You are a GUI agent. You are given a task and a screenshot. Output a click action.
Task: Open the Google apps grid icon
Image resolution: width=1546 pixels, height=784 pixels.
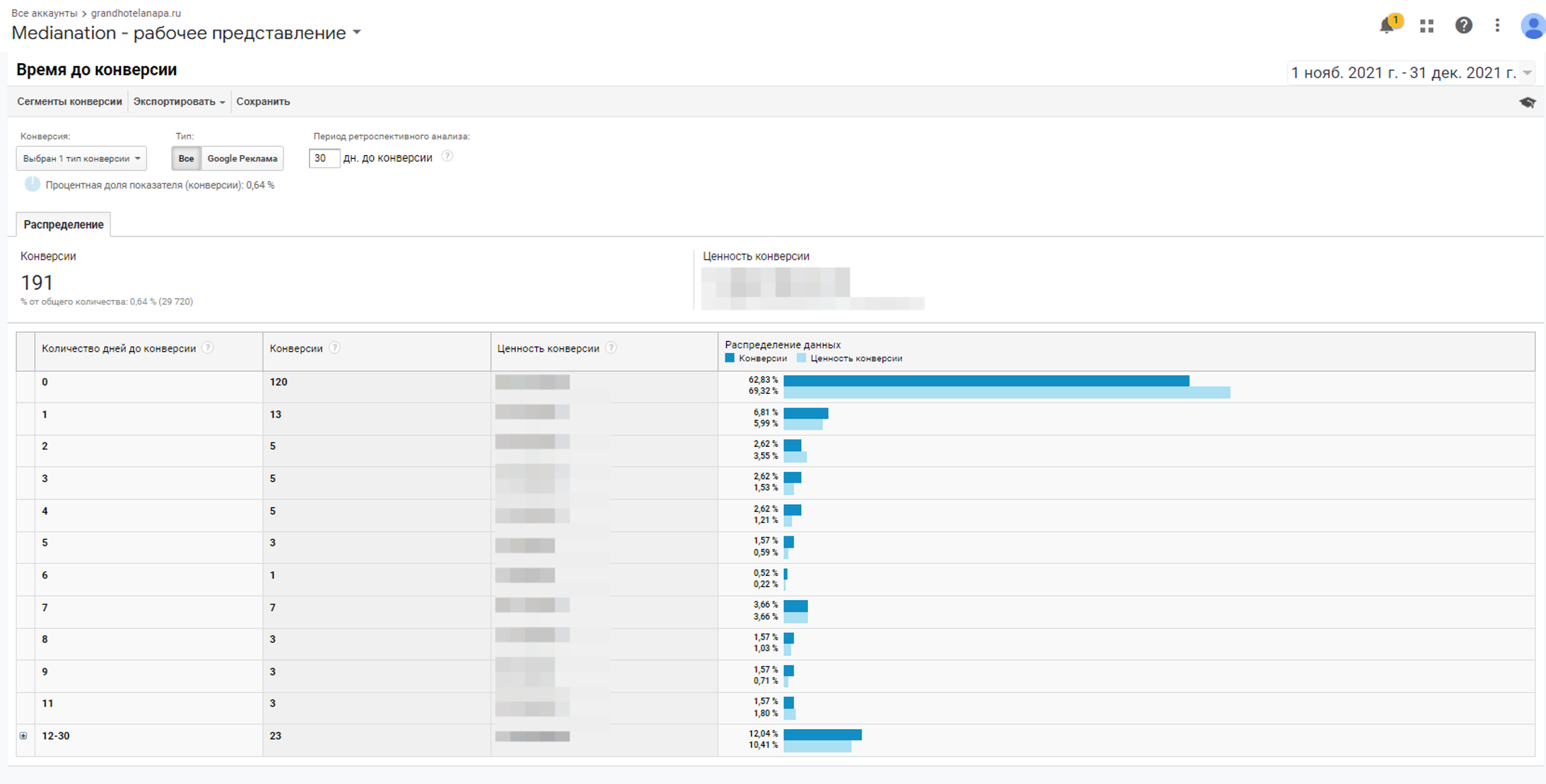(x=1427, y=26)
